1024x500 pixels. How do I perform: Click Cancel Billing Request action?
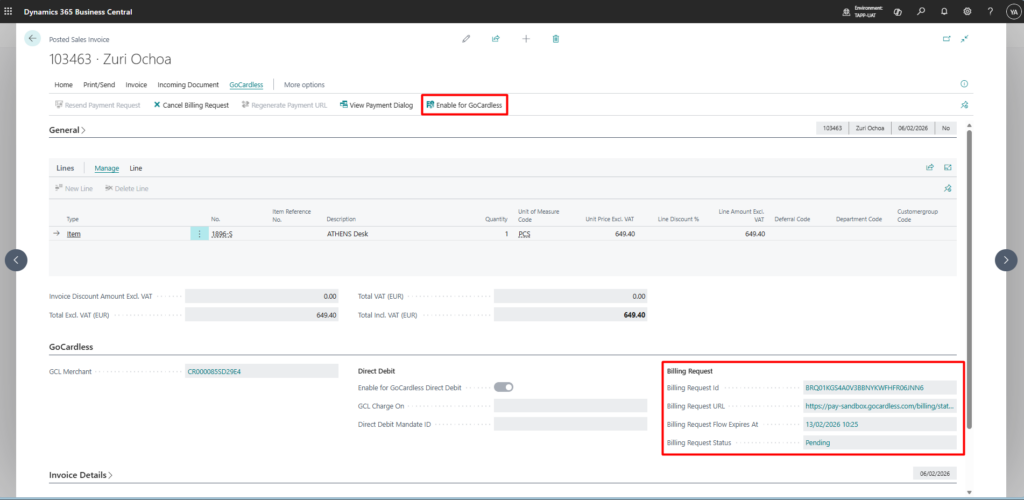click(x=191, y=105)
